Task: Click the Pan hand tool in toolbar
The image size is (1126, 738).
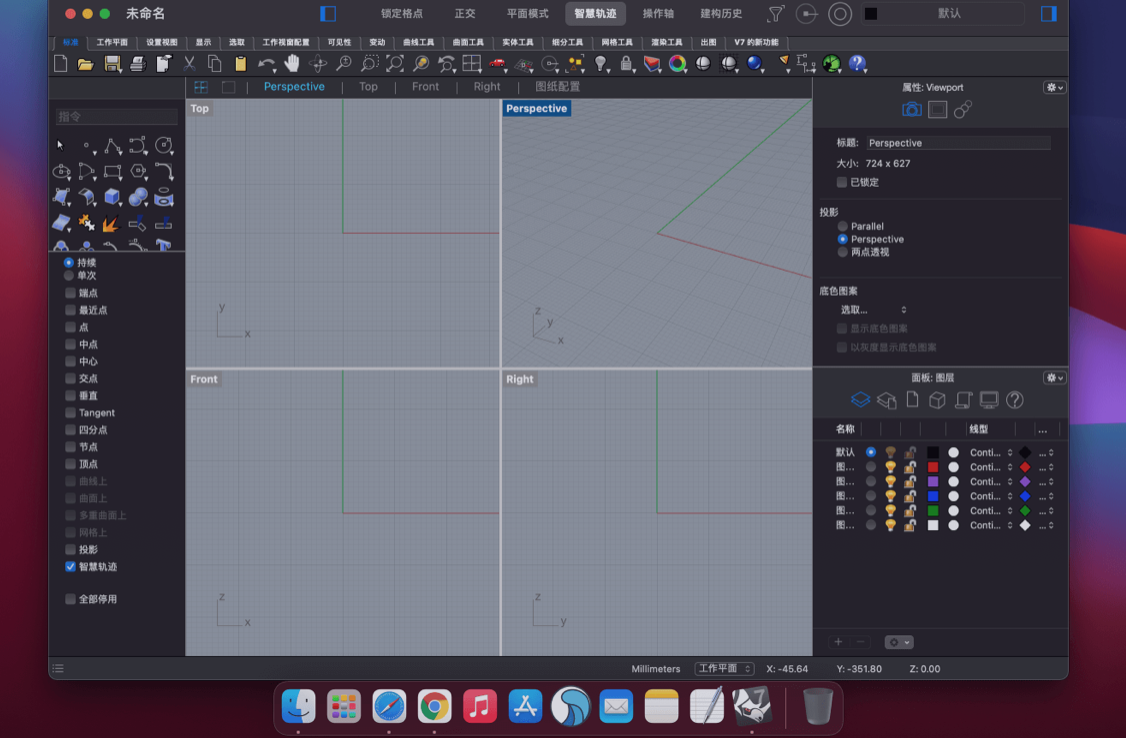Action: point(292,64)
